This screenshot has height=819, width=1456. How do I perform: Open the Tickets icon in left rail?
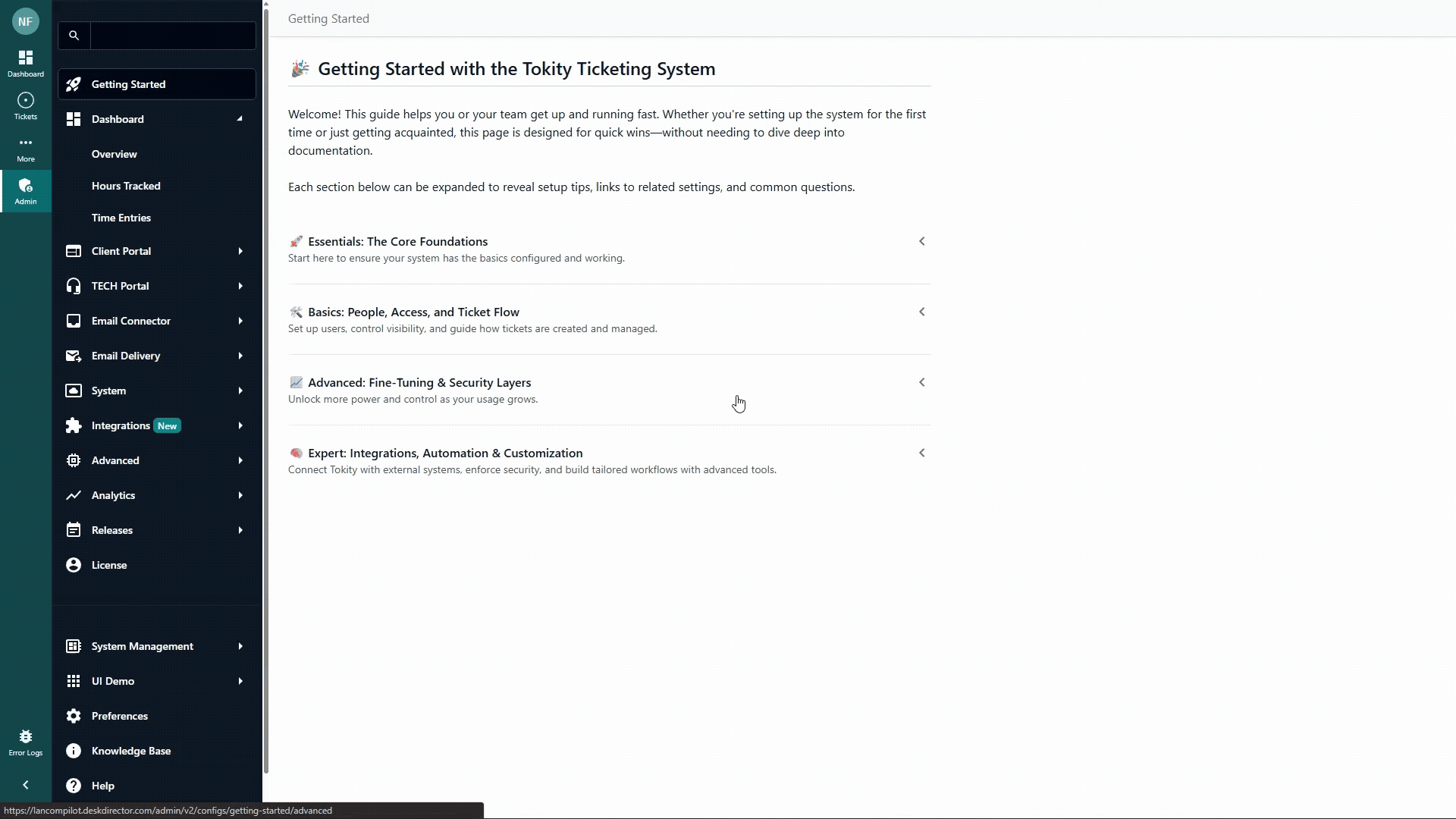click(26, 105)
